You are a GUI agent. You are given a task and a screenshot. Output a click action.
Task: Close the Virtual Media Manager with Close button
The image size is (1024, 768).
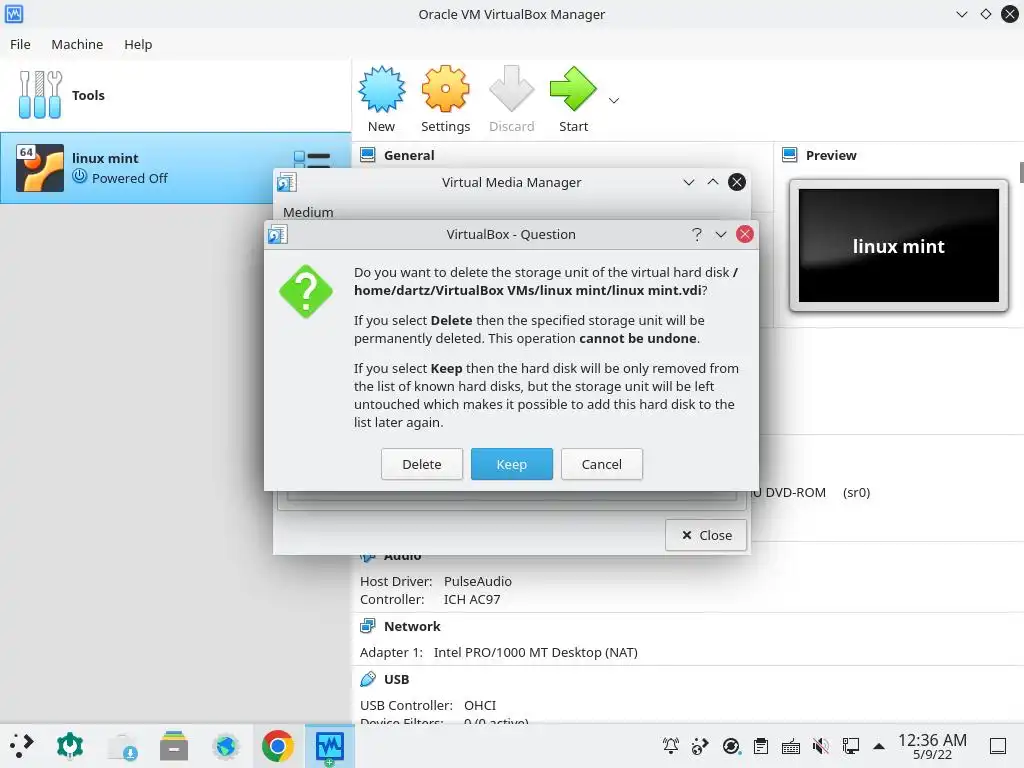coord(706,535)
